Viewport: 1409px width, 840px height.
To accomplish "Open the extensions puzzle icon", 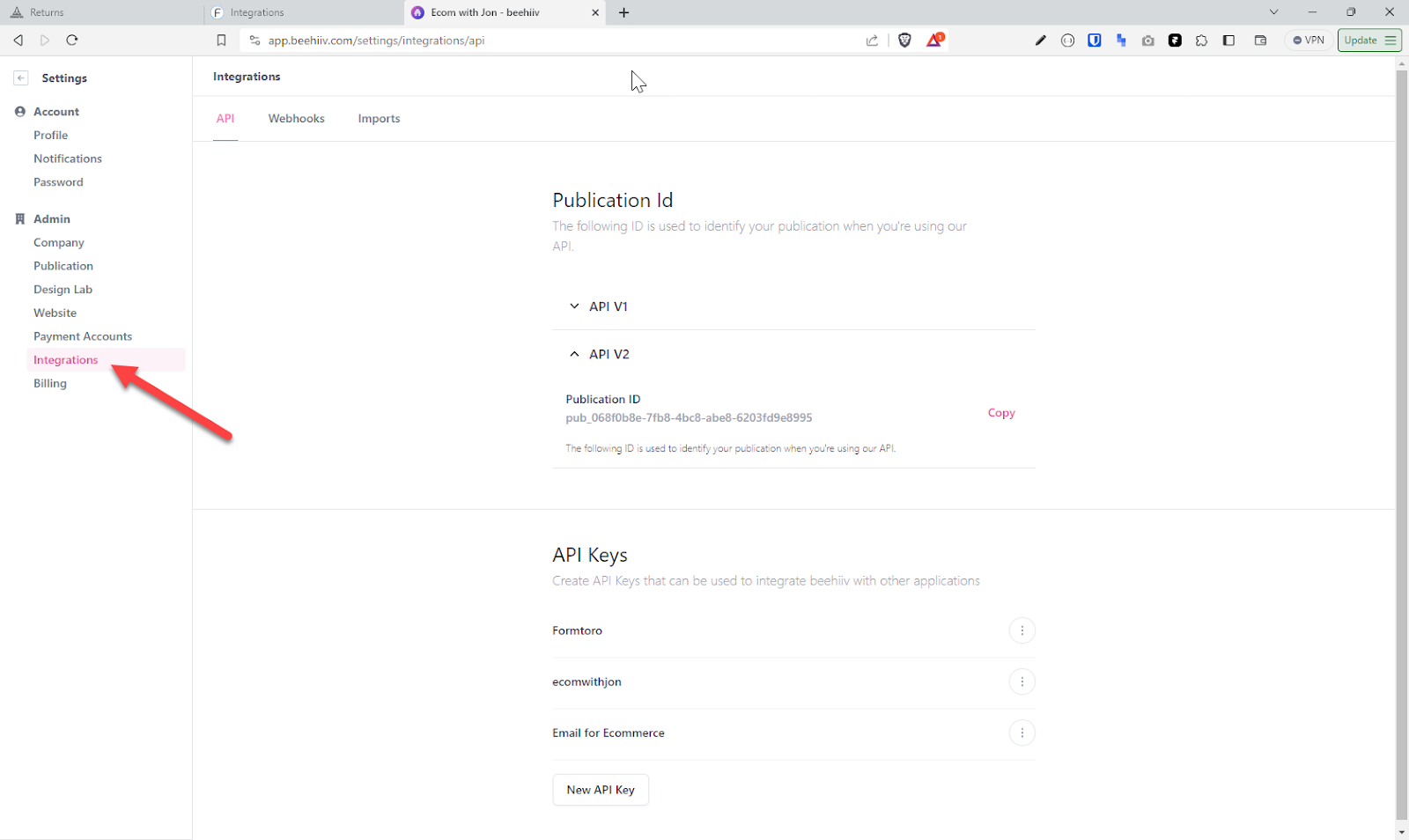I will tap(1202, 41).
